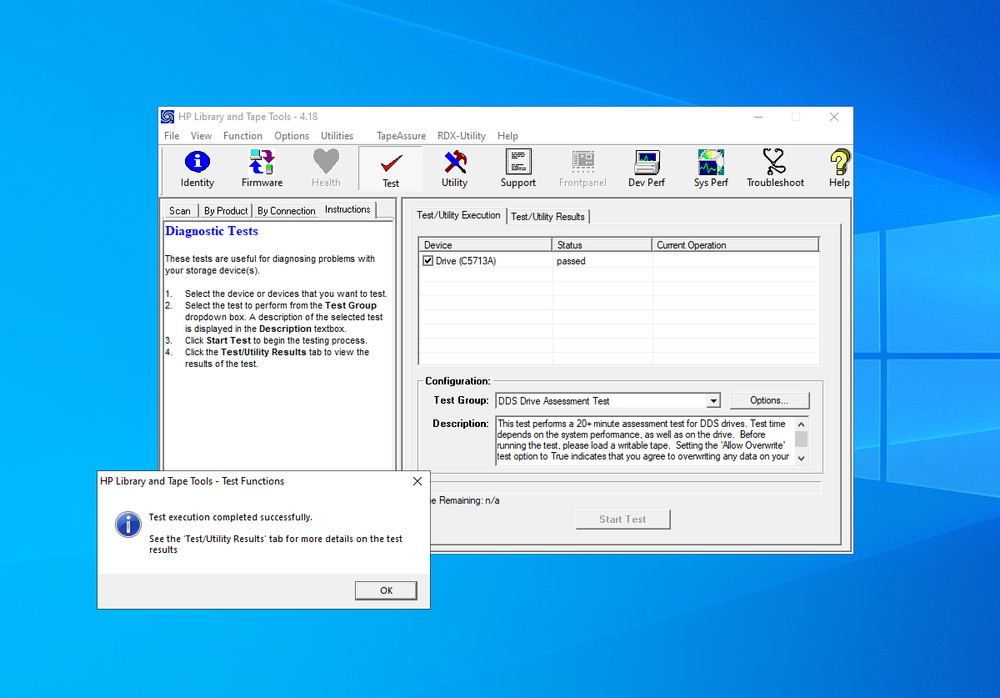Screen dimensions: 1000x698
Task: Uncheck the Drive (C5713A) checkbox
Action: click(427, 261)
